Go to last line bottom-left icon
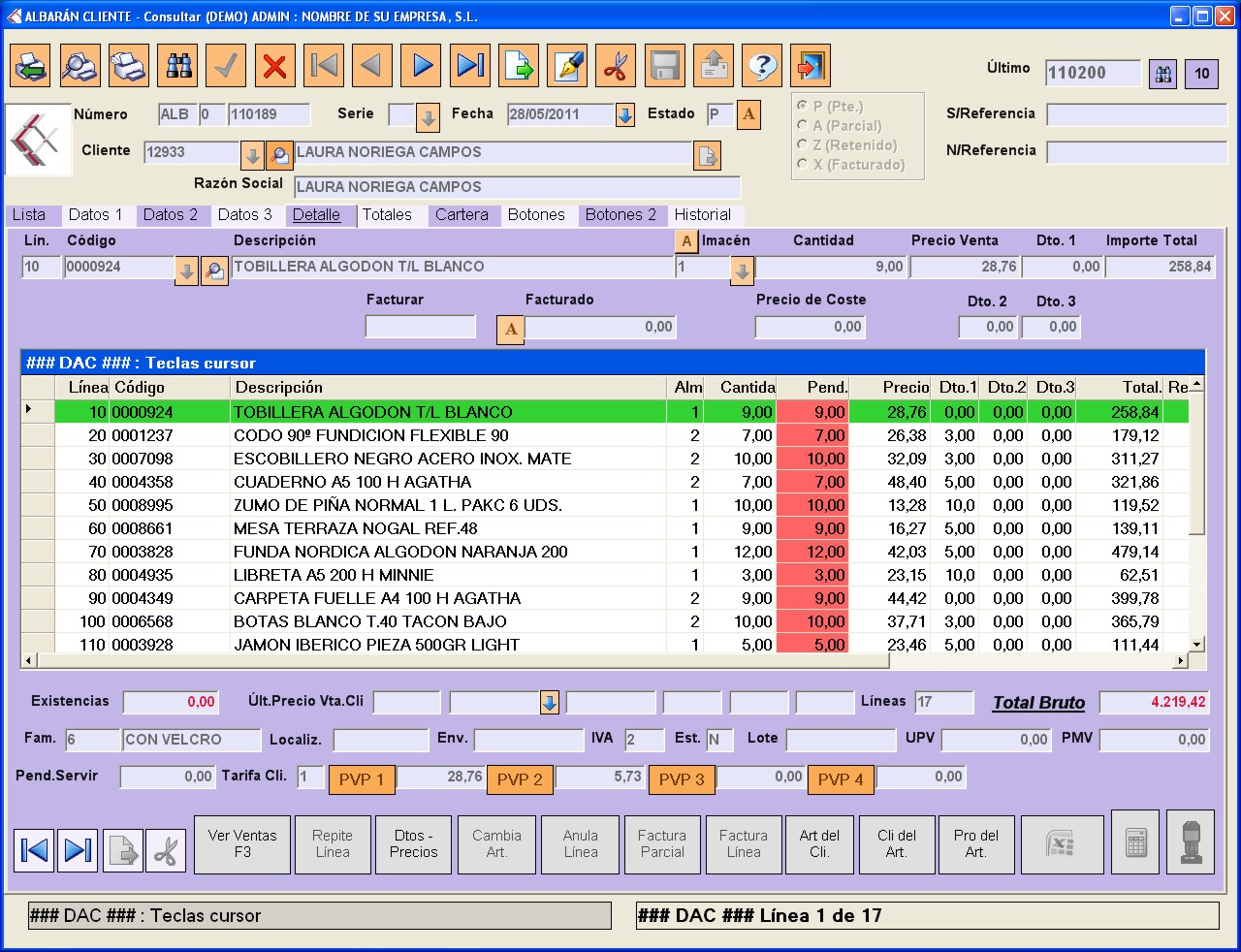This screenshot has height=952, width=1241. point(78,850)
